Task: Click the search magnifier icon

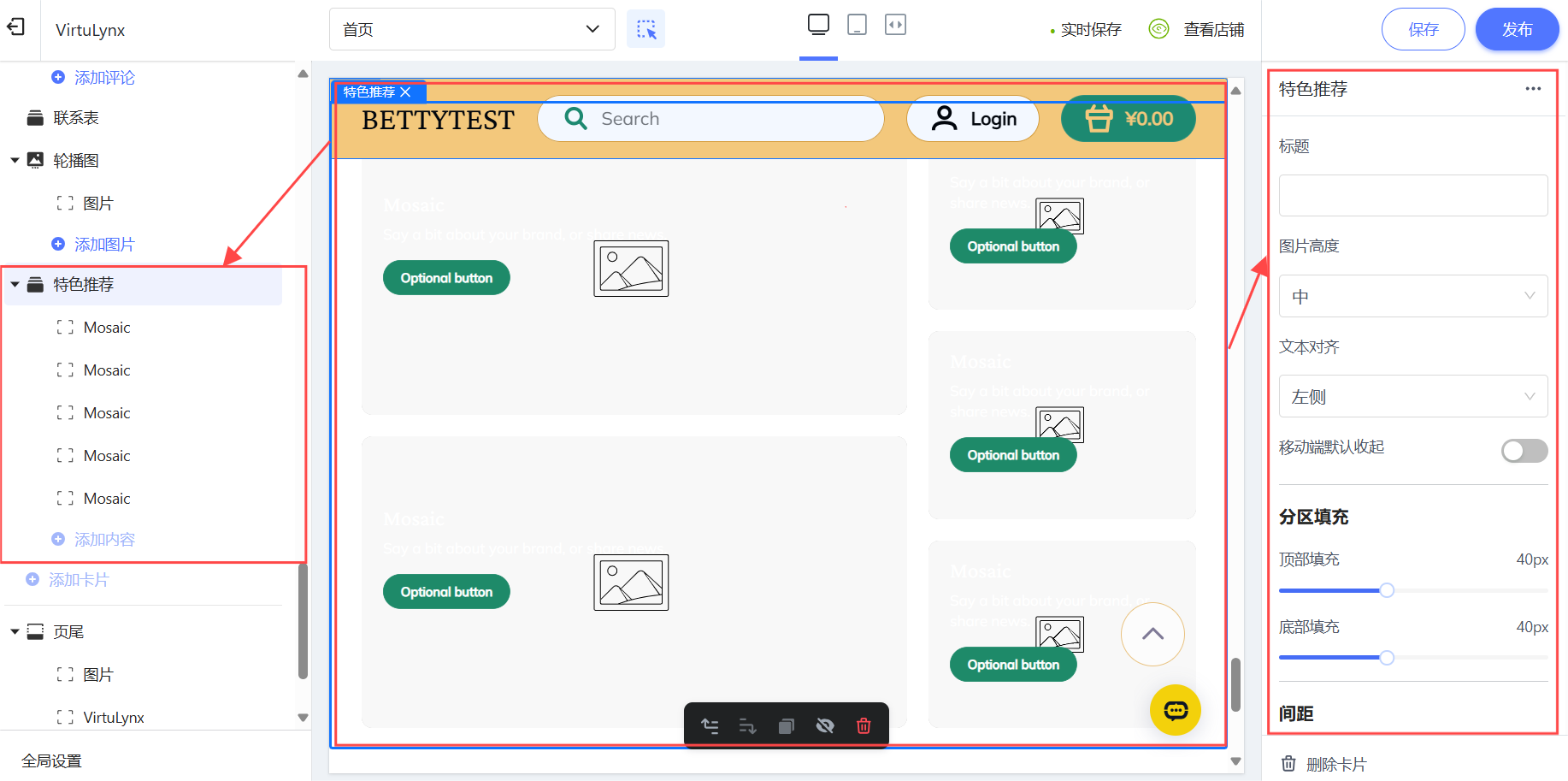Action: click(x=576, y=119)
